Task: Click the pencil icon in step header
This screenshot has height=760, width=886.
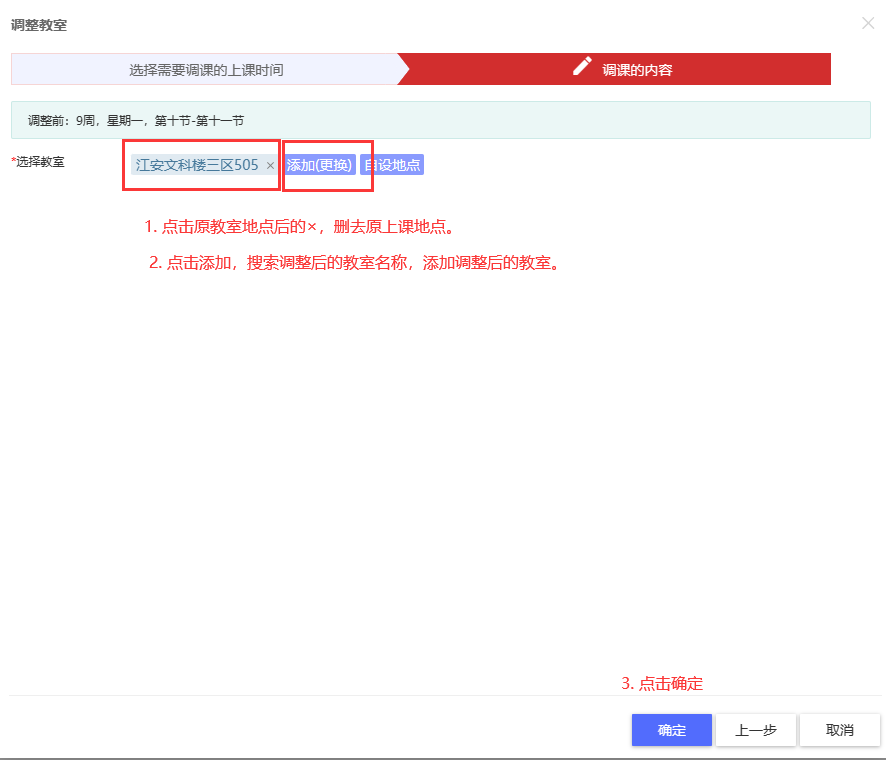Action: click(582, 67)
